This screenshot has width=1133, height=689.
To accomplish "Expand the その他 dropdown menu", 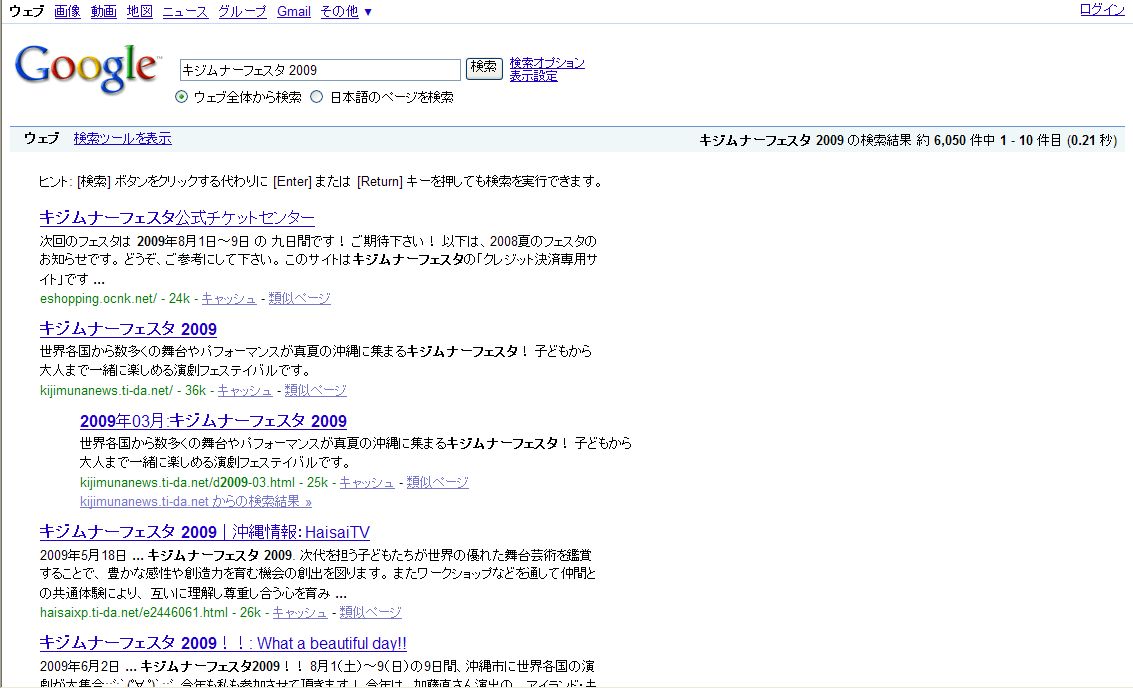I will click(x=345, y=12).
